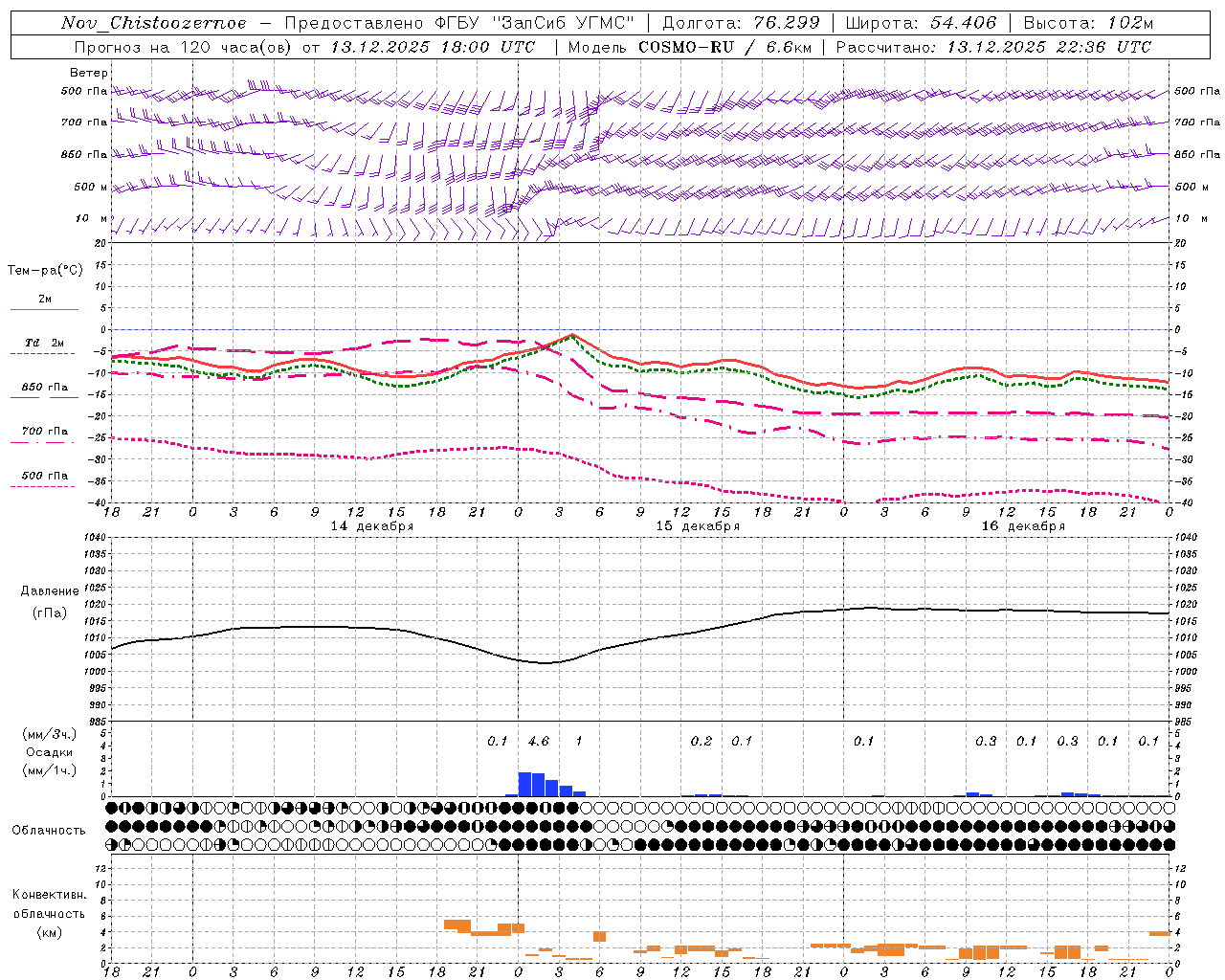The height and width of the screenshot is (980, 1225).
Task: Click the 'Ветер' wind panel label
Action: pos(89,73)
